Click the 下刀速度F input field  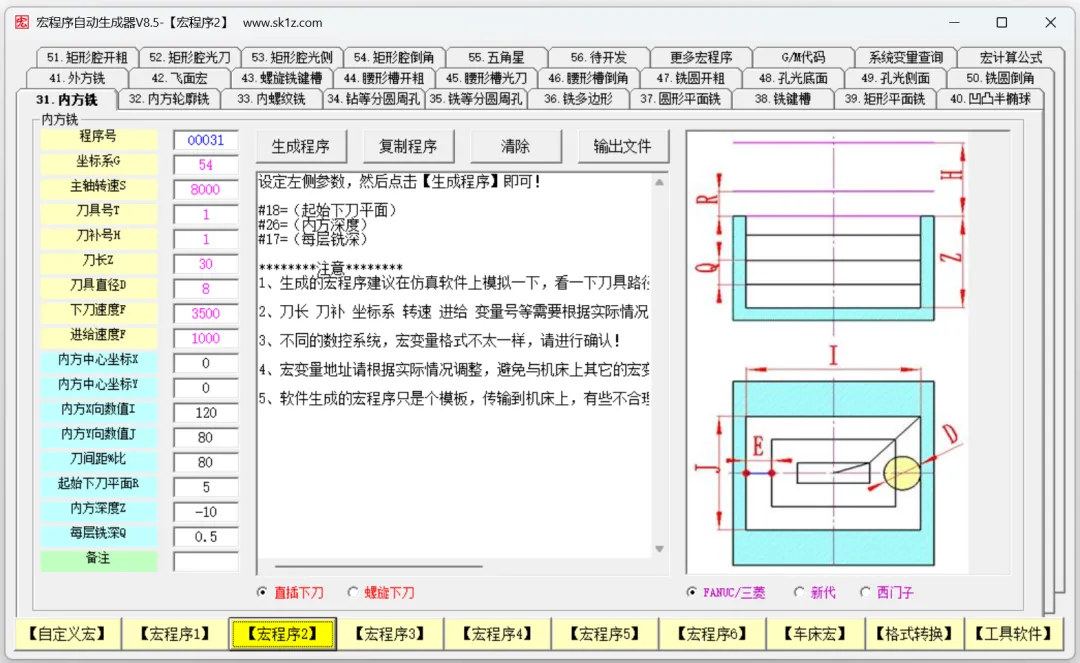[206, 314]
